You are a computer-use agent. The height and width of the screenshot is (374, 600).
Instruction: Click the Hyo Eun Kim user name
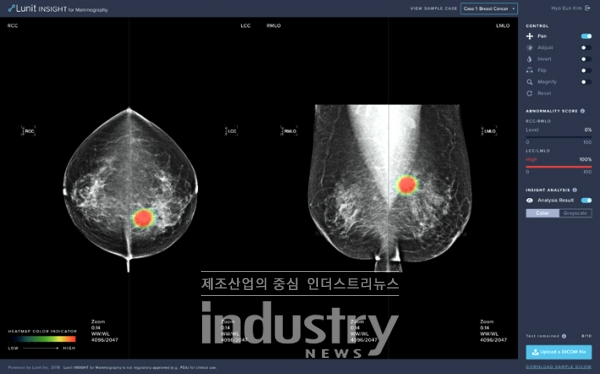566,8
